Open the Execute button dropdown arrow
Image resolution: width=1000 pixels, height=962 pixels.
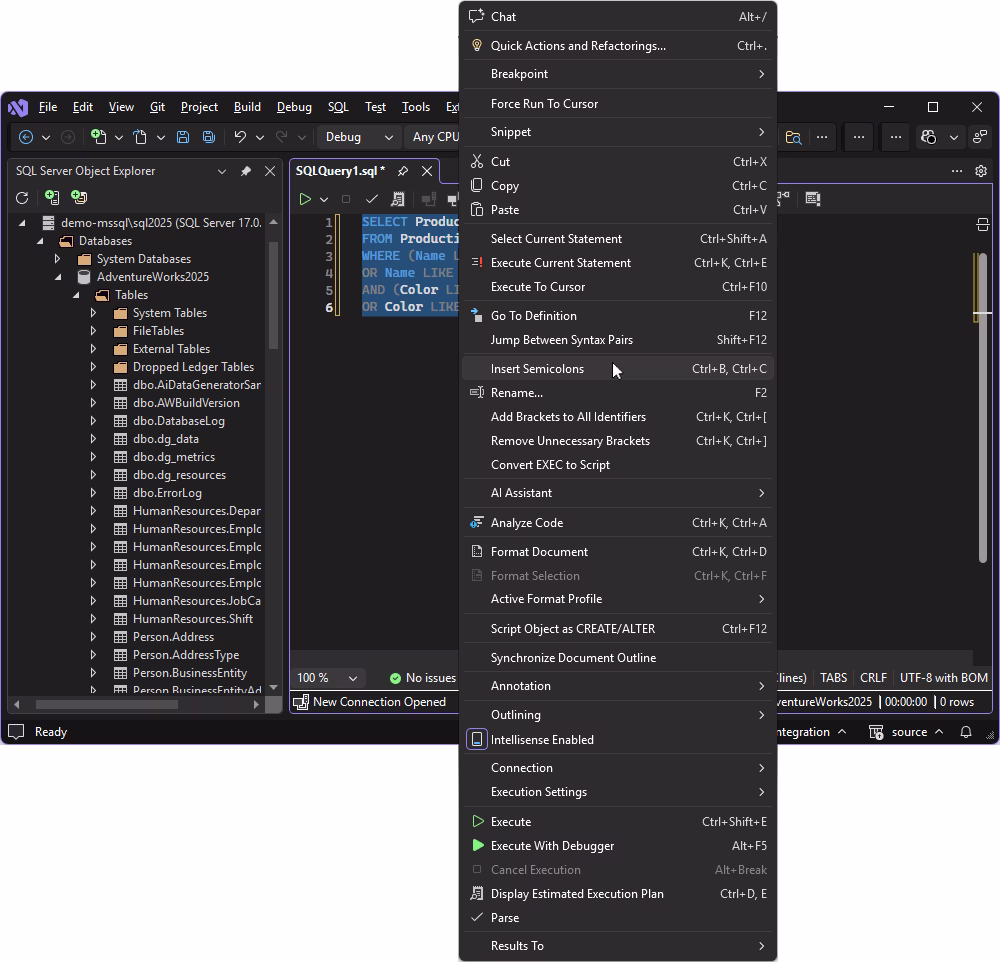pos(324,199)
